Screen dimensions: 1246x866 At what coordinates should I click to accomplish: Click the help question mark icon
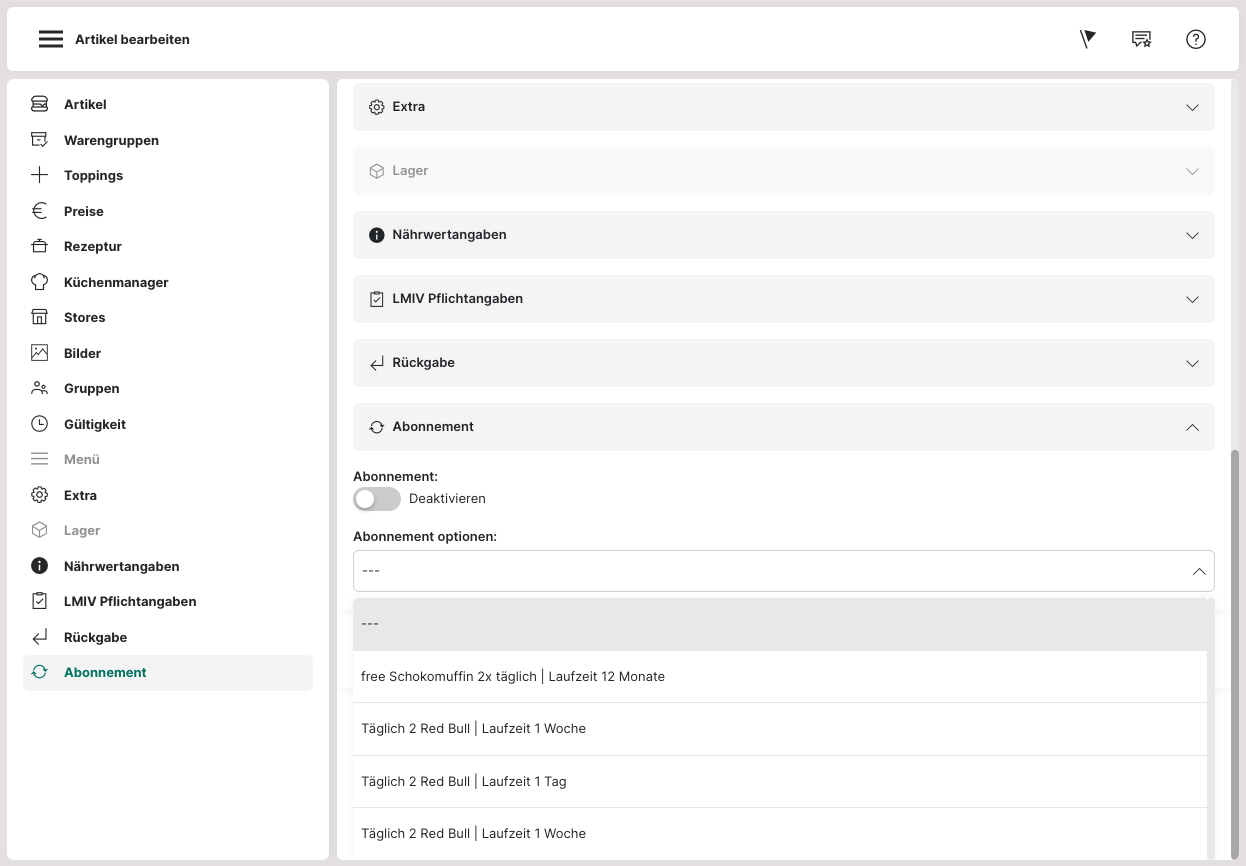click(x=1196, y=39)
